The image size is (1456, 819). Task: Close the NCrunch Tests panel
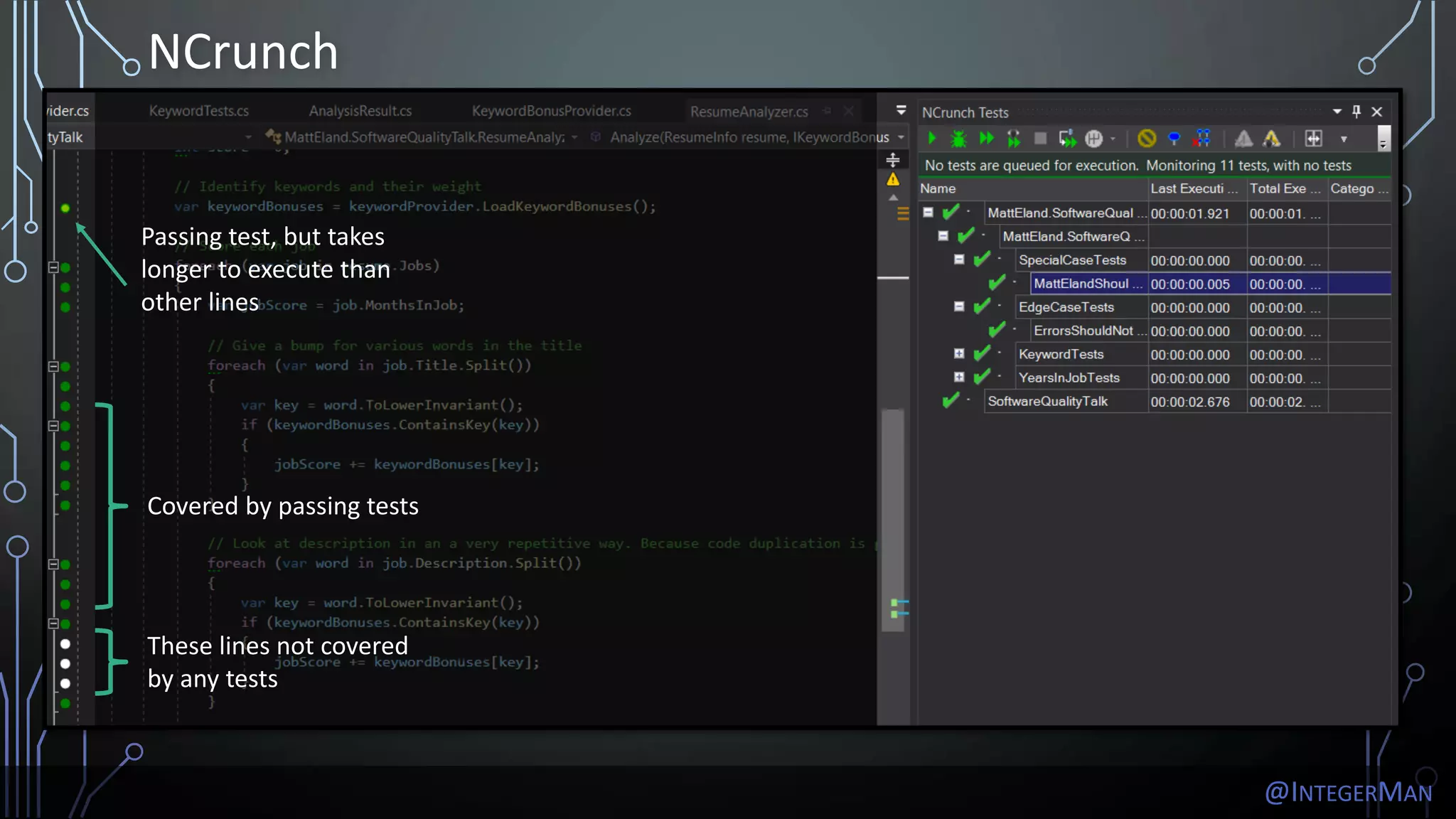coord(1377,112)
